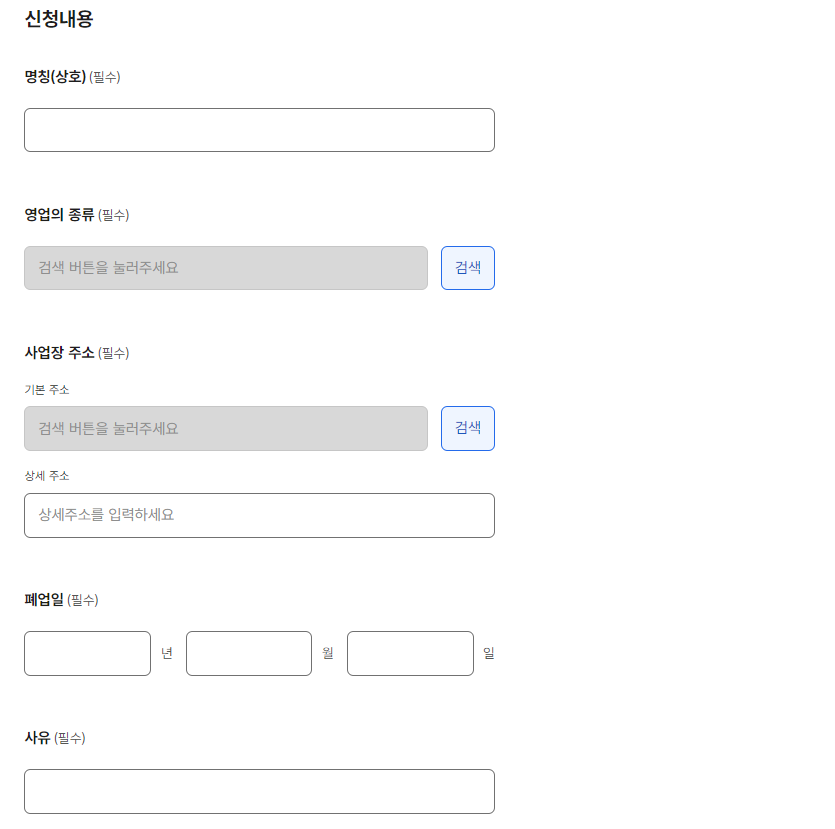835x829 pixels.
Task: Click the 년 unit label
Action: click(x=167, y=654)
